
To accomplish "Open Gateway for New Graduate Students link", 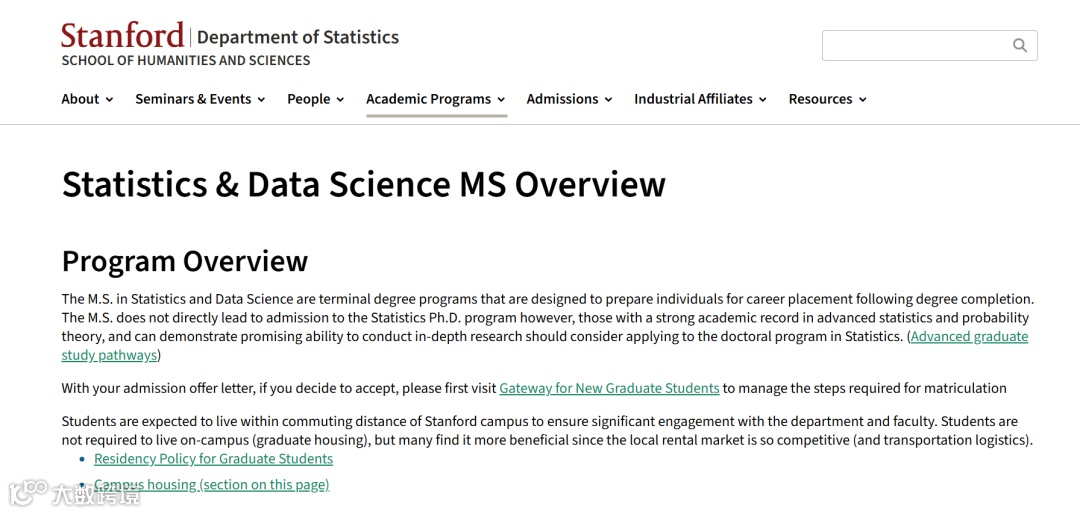I will [x=610, y=388].
